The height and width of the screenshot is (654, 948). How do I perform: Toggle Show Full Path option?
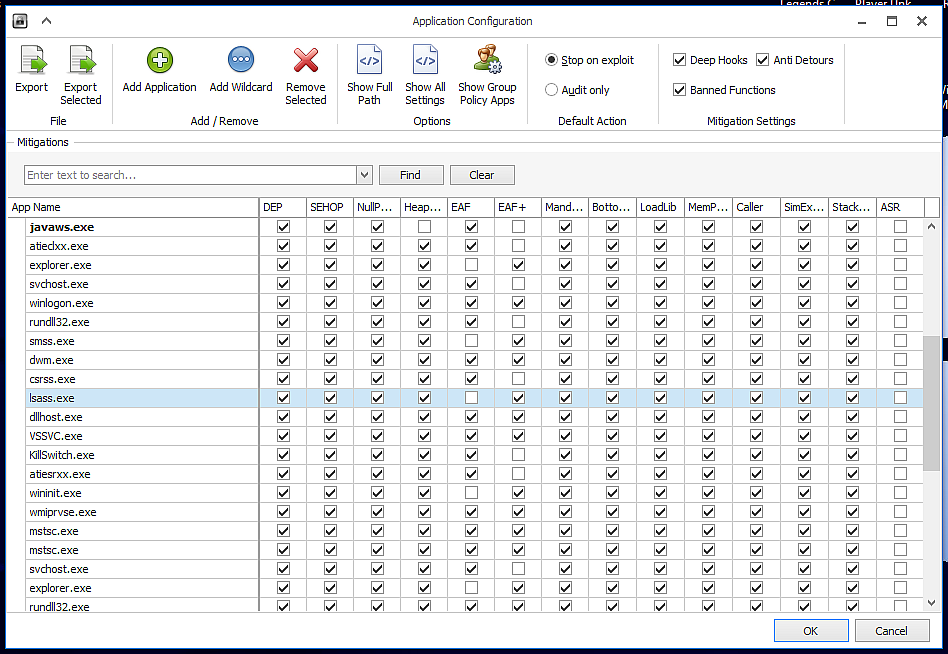point(369,62)
